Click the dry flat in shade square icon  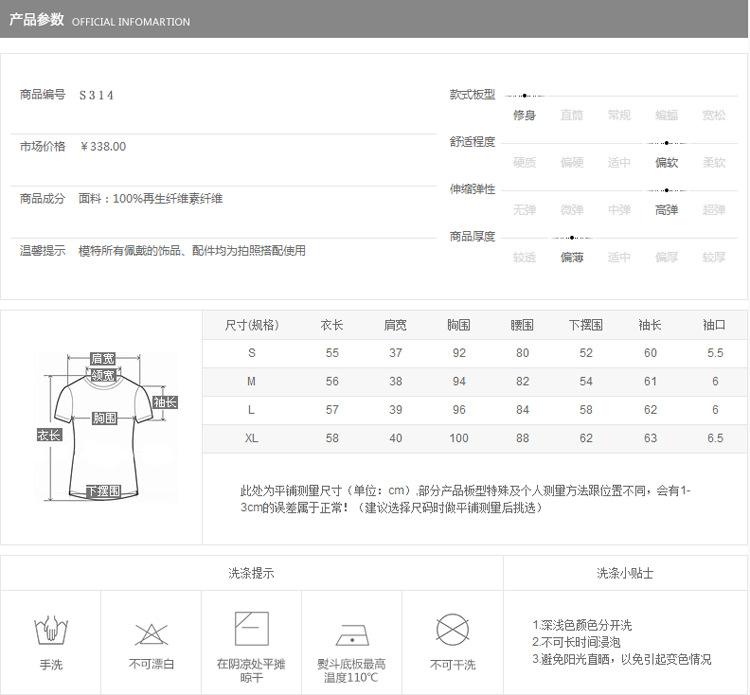tap(251, 629)
